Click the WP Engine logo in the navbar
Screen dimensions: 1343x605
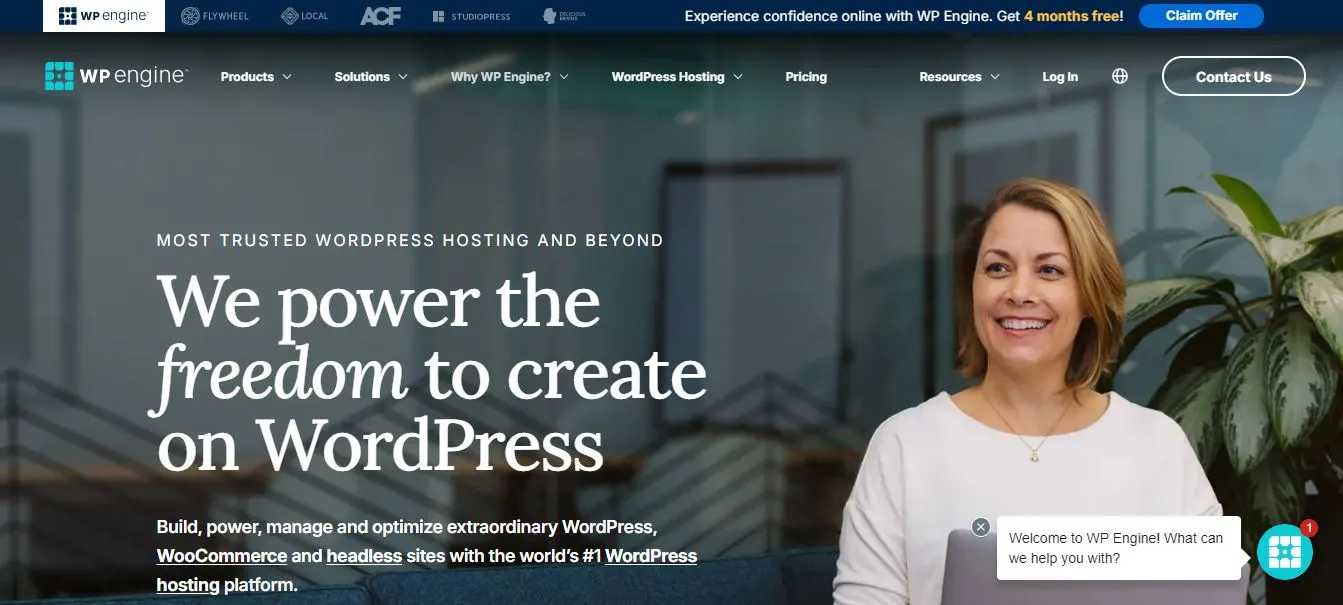click(114, 75)
